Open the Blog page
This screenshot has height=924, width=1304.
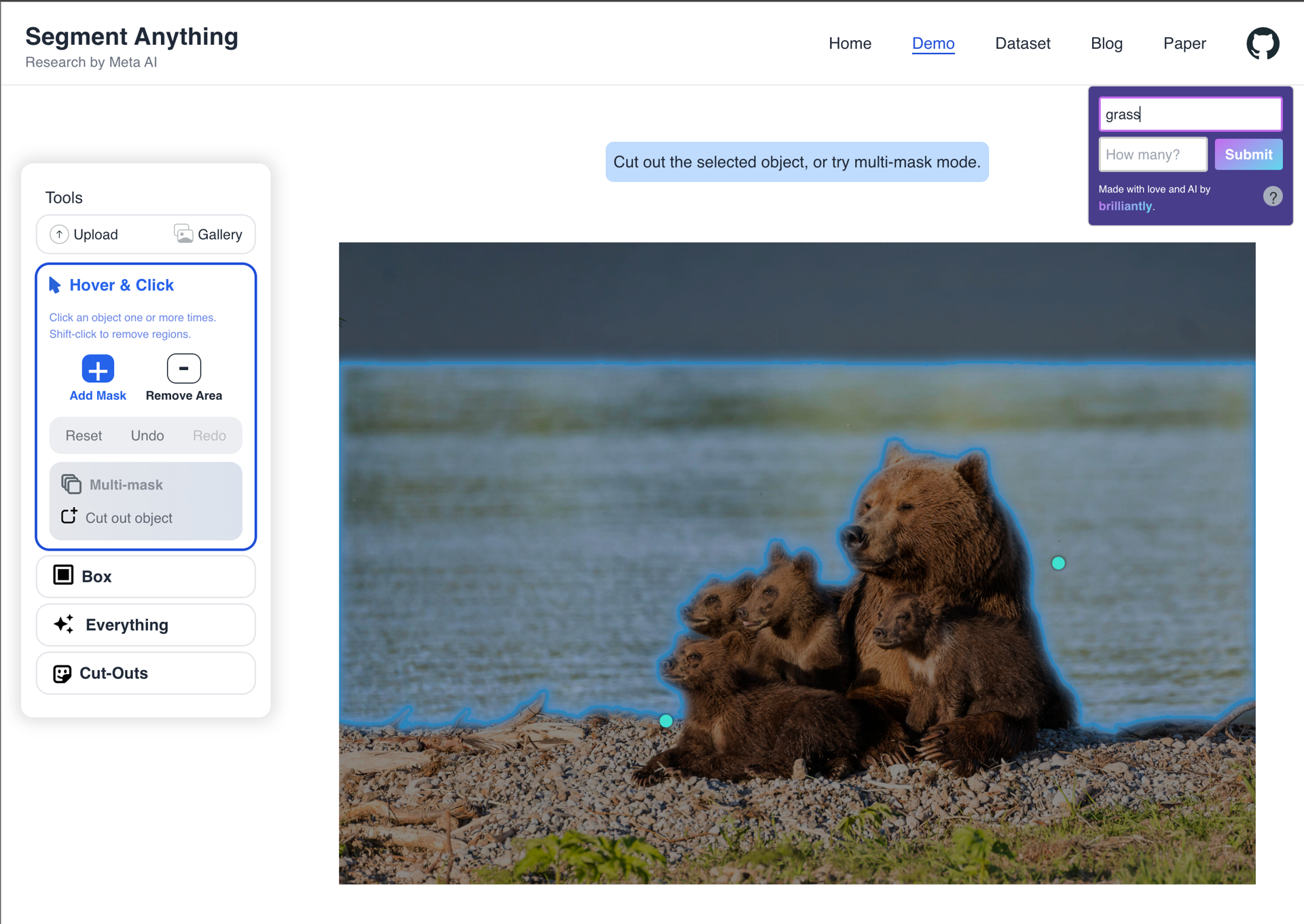point(1106,43)
